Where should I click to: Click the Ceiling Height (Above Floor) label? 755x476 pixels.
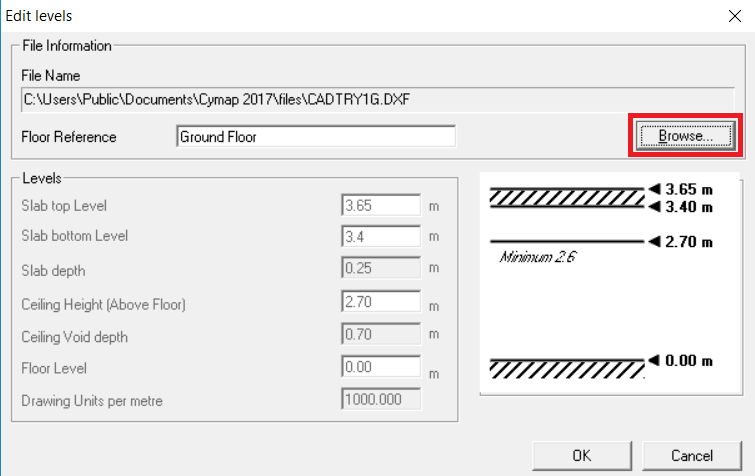coord(104,305)
